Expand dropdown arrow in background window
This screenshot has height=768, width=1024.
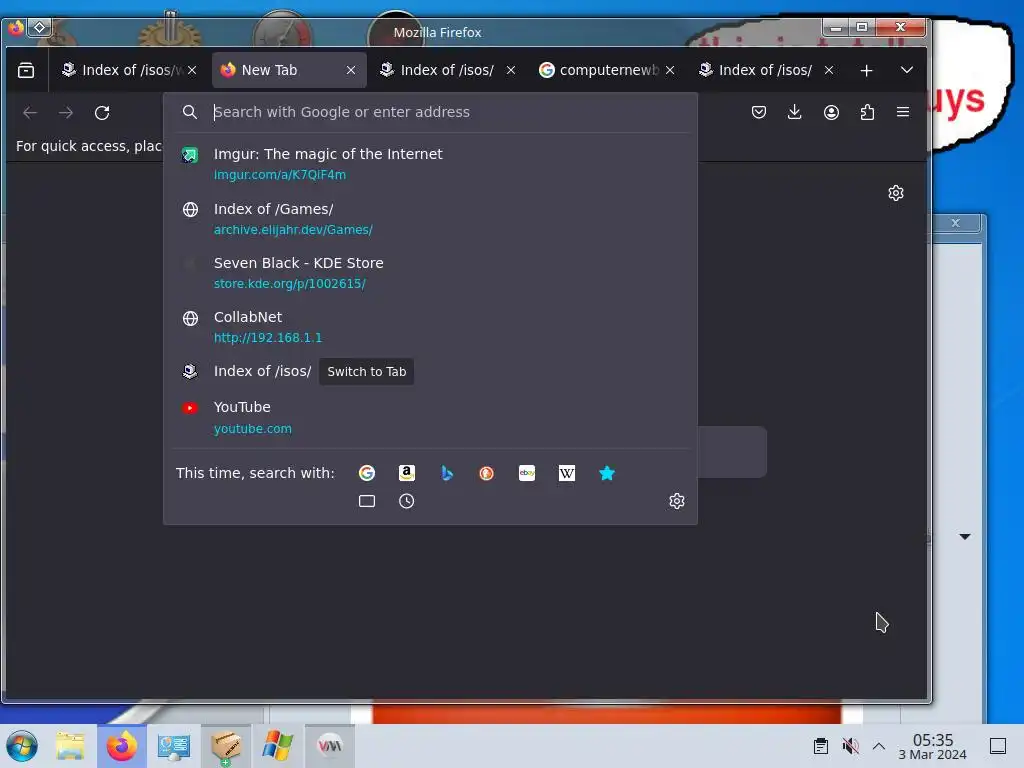(965, 536)
